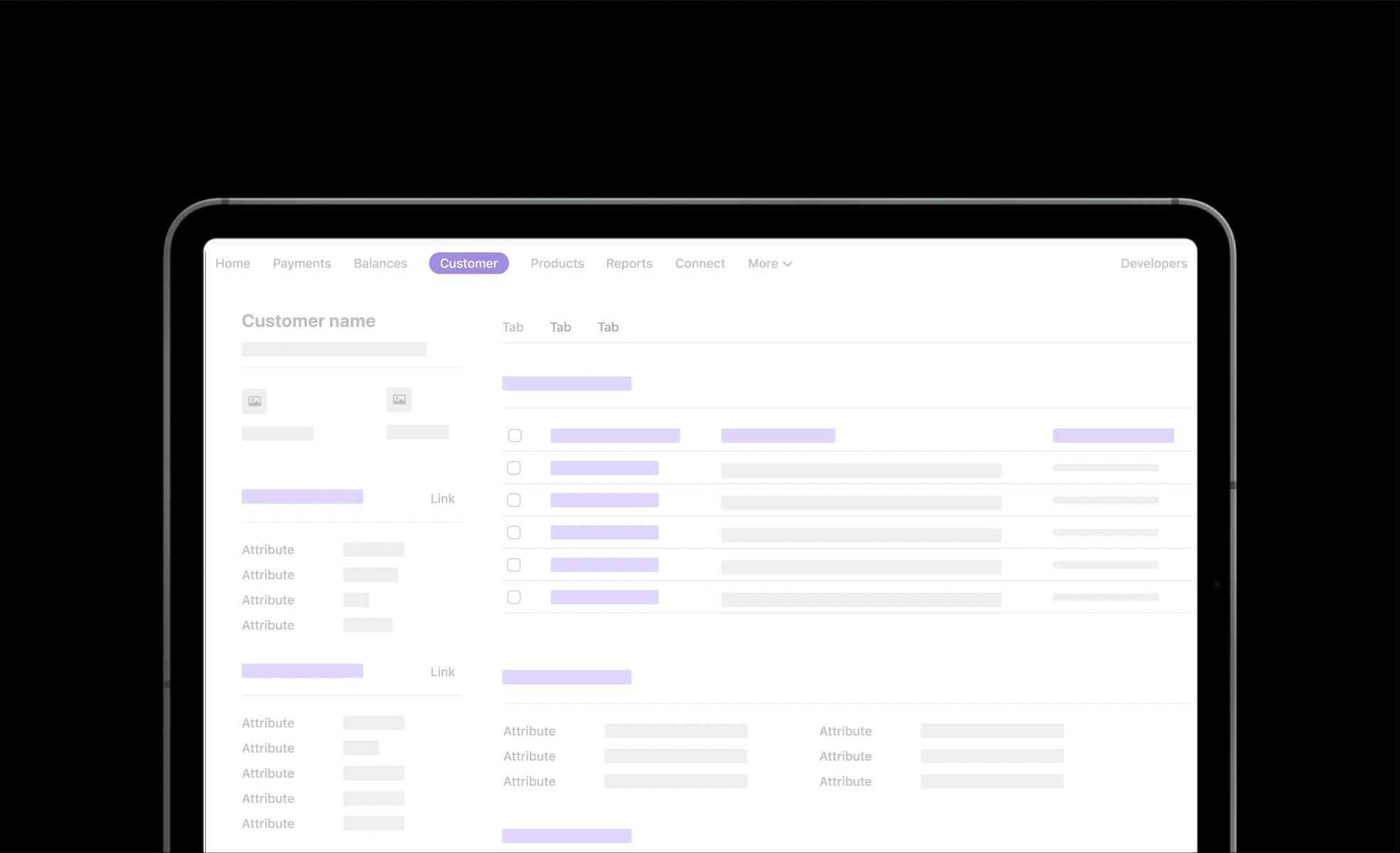The width and height of the screenshot is (1400, 853).
Task: Click the right image placeholder icon
Action: (x=399, y=399)
